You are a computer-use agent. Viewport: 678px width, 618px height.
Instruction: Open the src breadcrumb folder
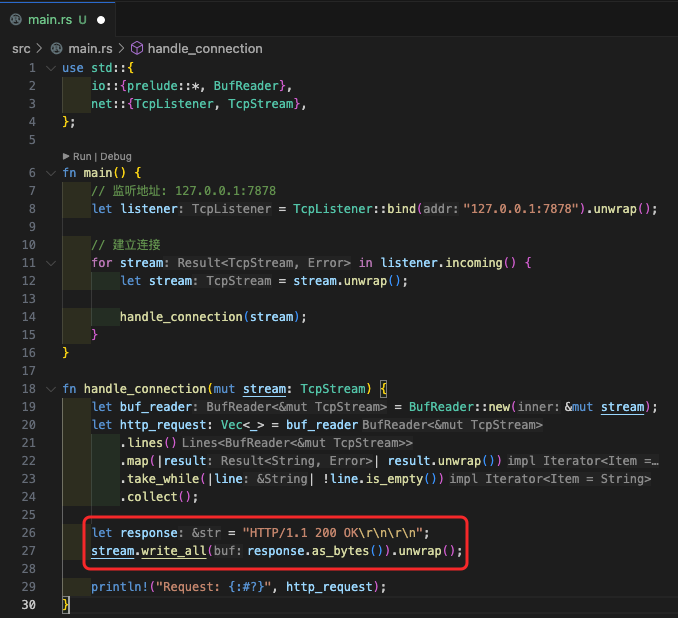point(21,49)
